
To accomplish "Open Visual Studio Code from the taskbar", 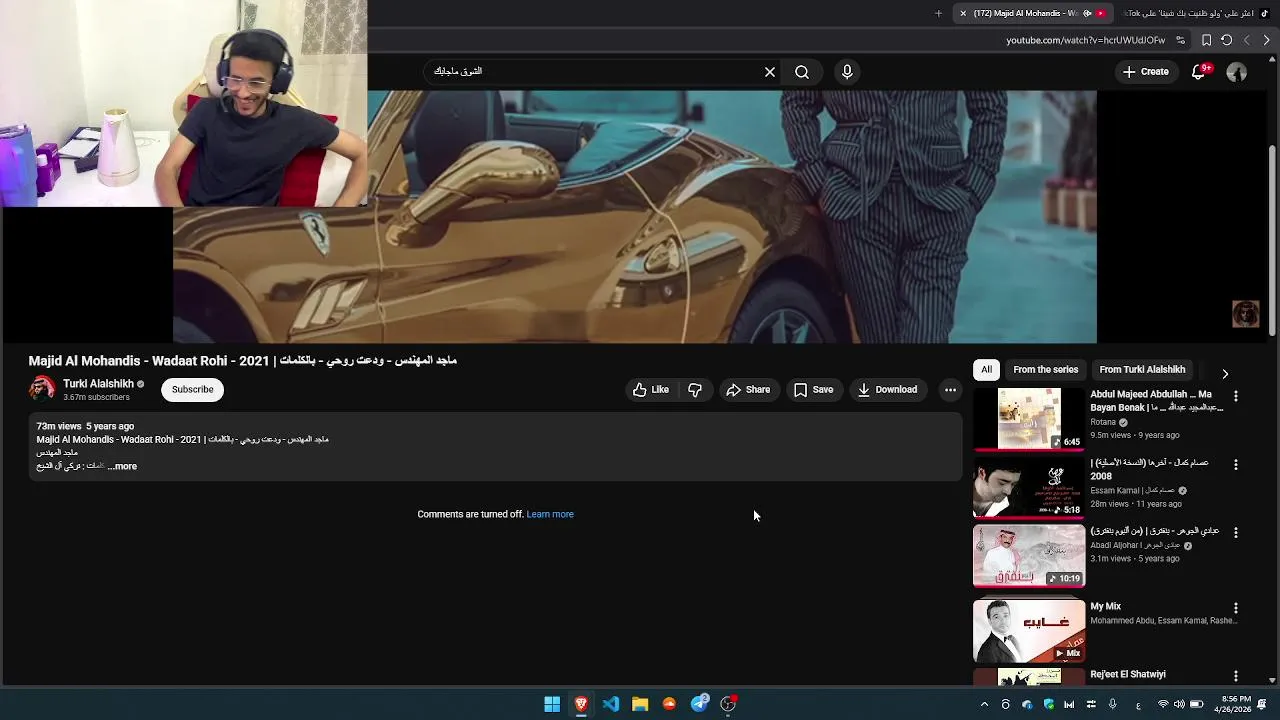I will (x=611, y=704).
